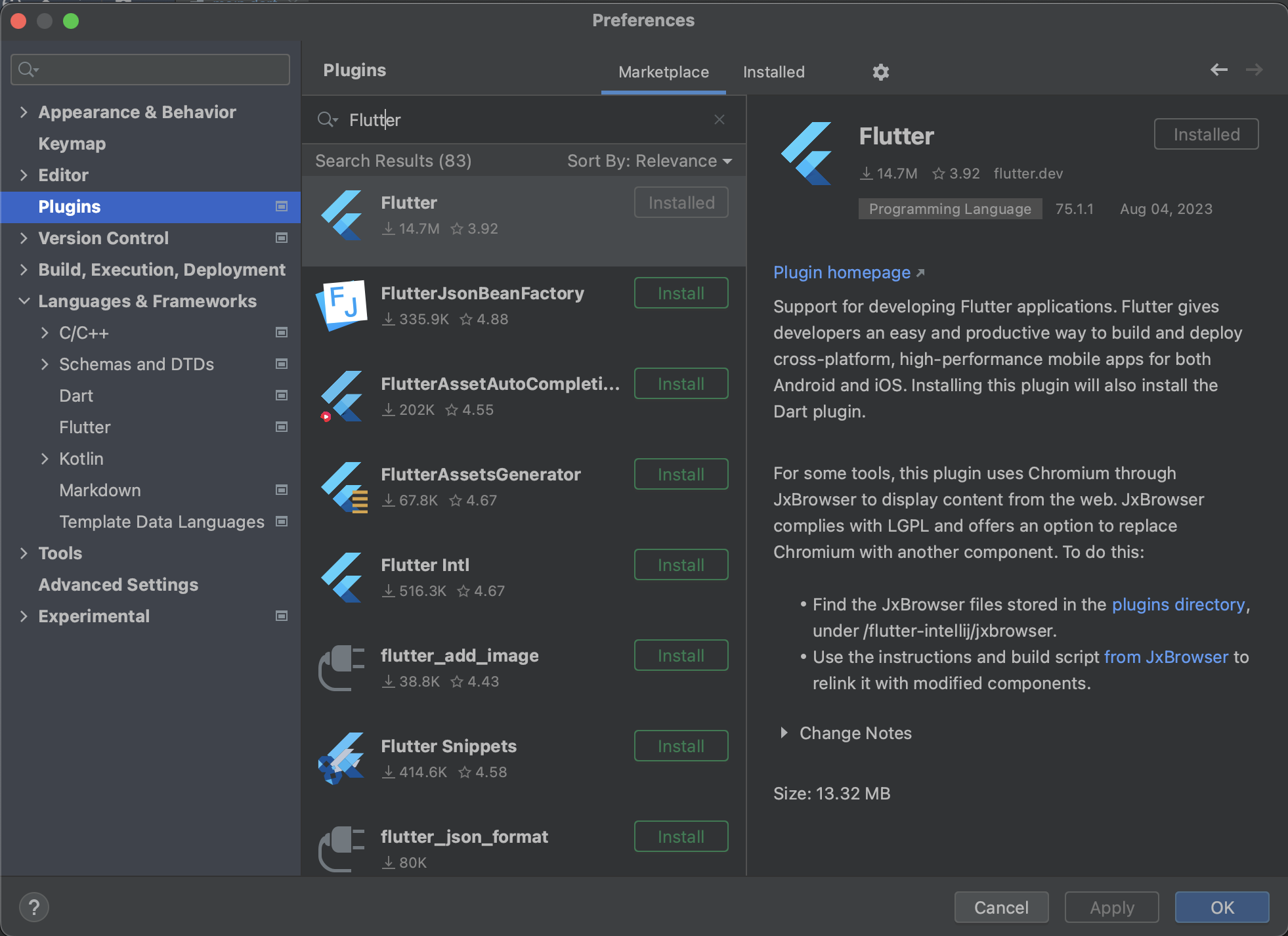
Task: Click the Flutter logo in search results
Action: click(x=341, y=215)
